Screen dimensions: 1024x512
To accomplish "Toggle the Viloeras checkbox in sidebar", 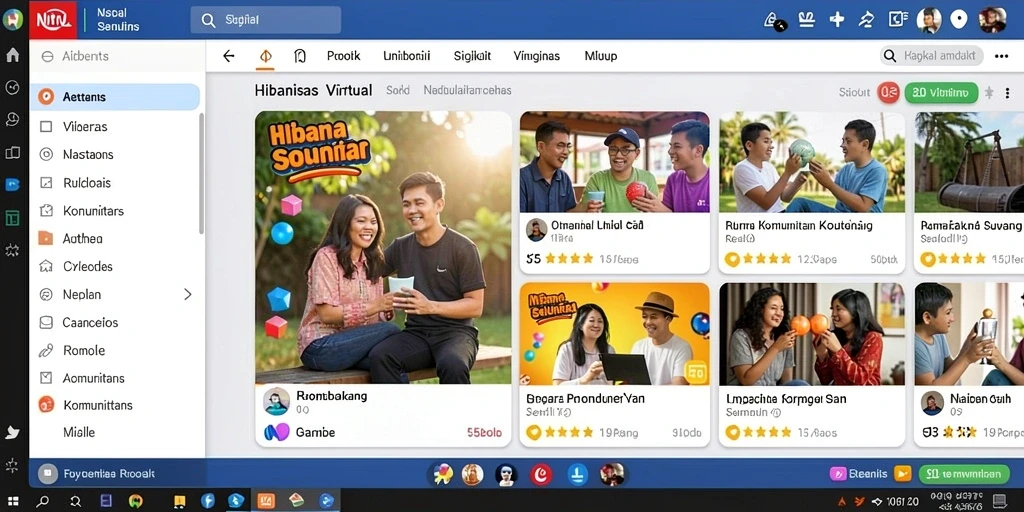I will pos(46,127).
